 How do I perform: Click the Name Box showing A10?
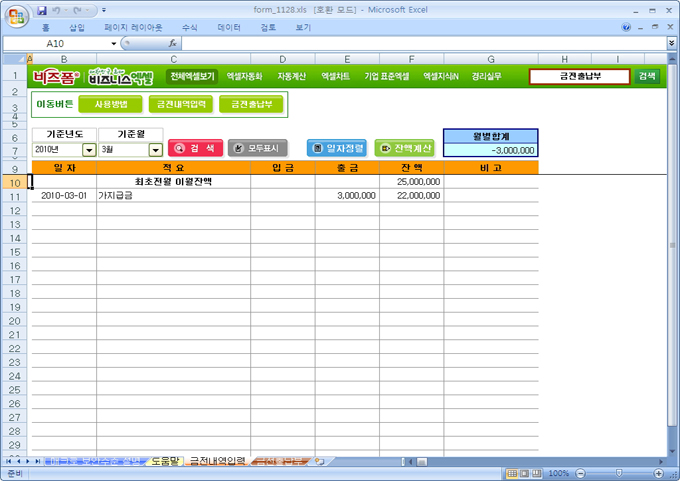(x=56, y=43)
